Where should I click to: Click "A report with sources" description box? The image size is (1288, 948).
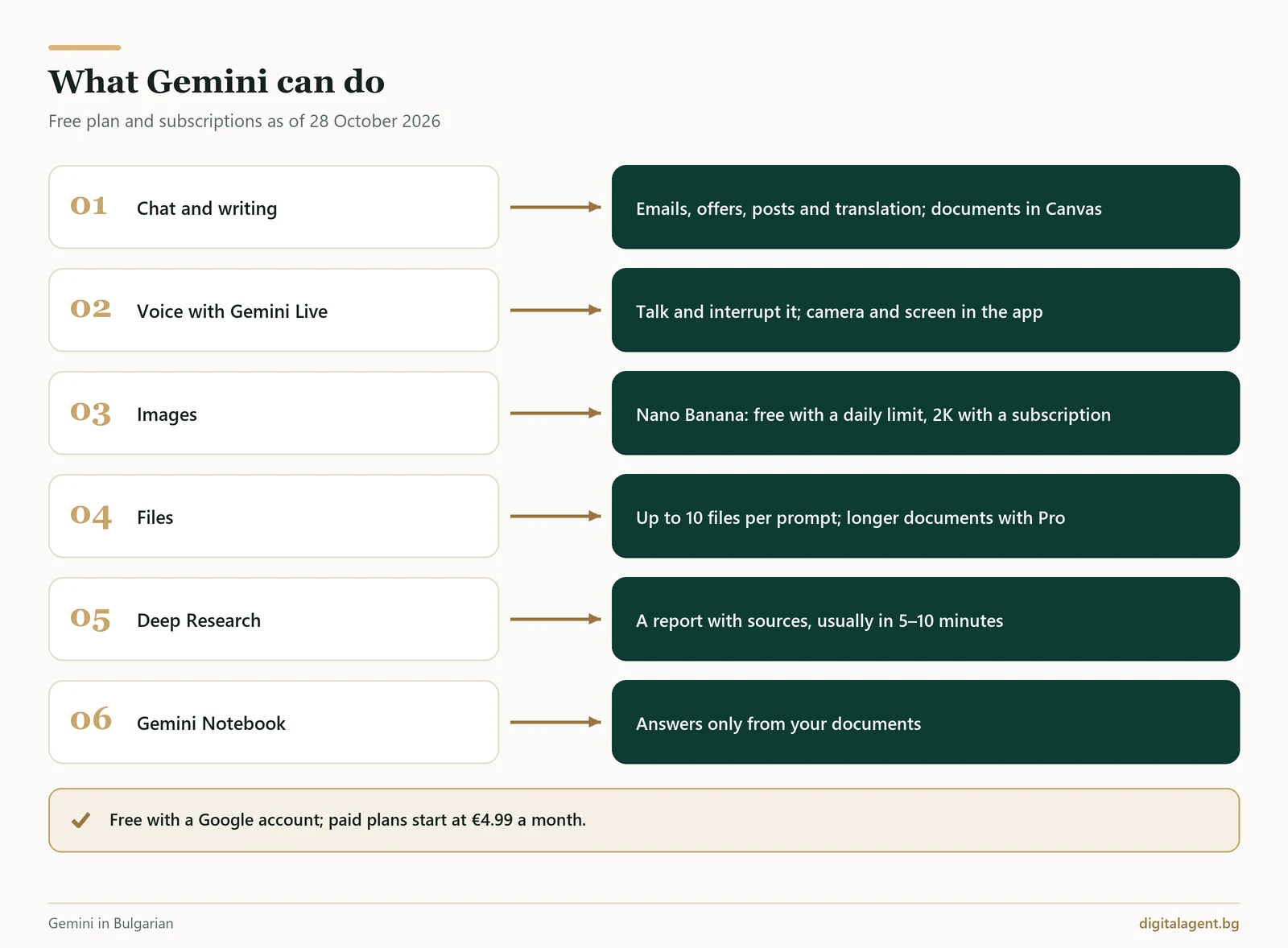[x=926, y=619]
